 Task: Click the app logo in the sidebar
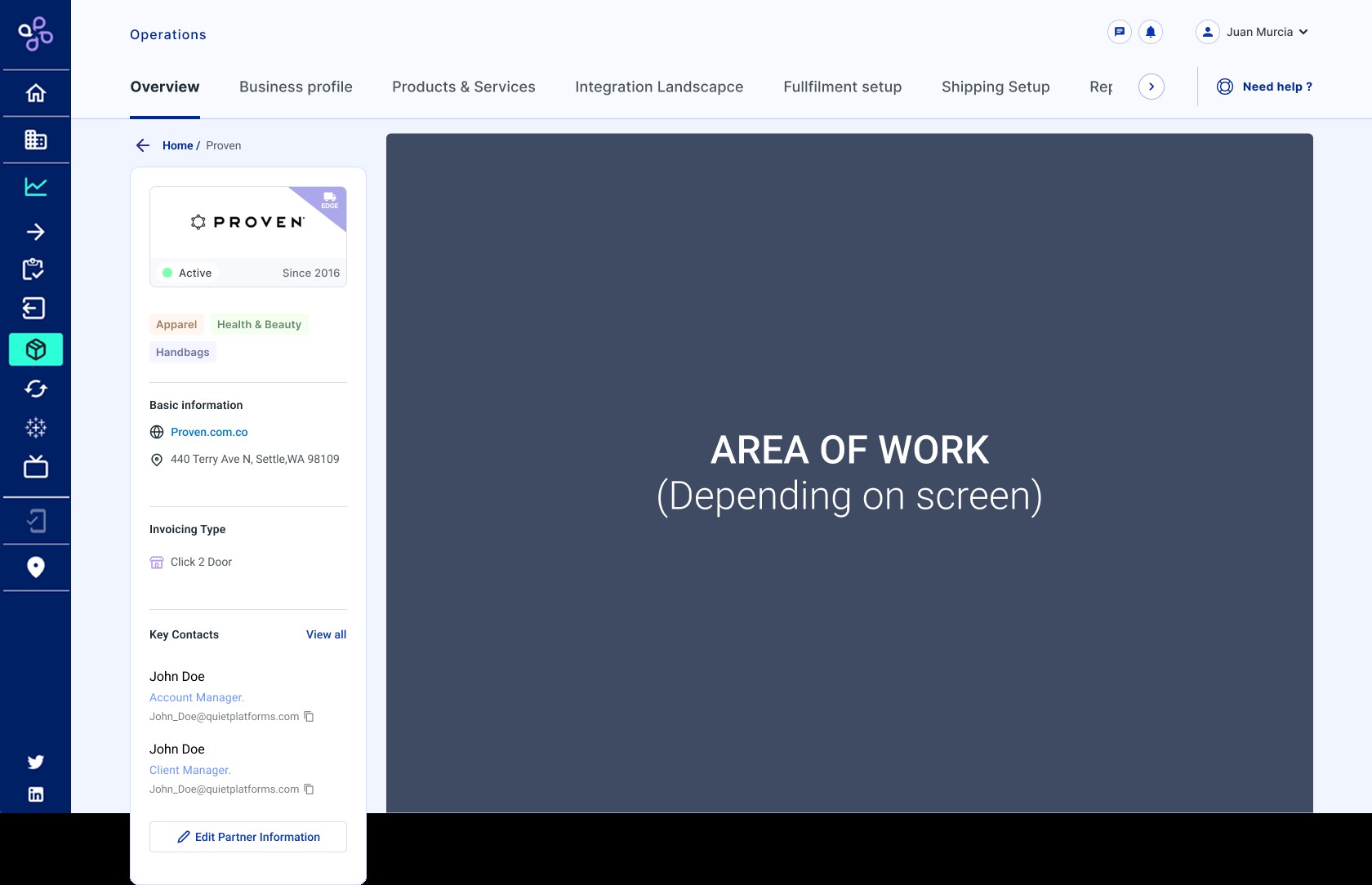tap(36, 34)
